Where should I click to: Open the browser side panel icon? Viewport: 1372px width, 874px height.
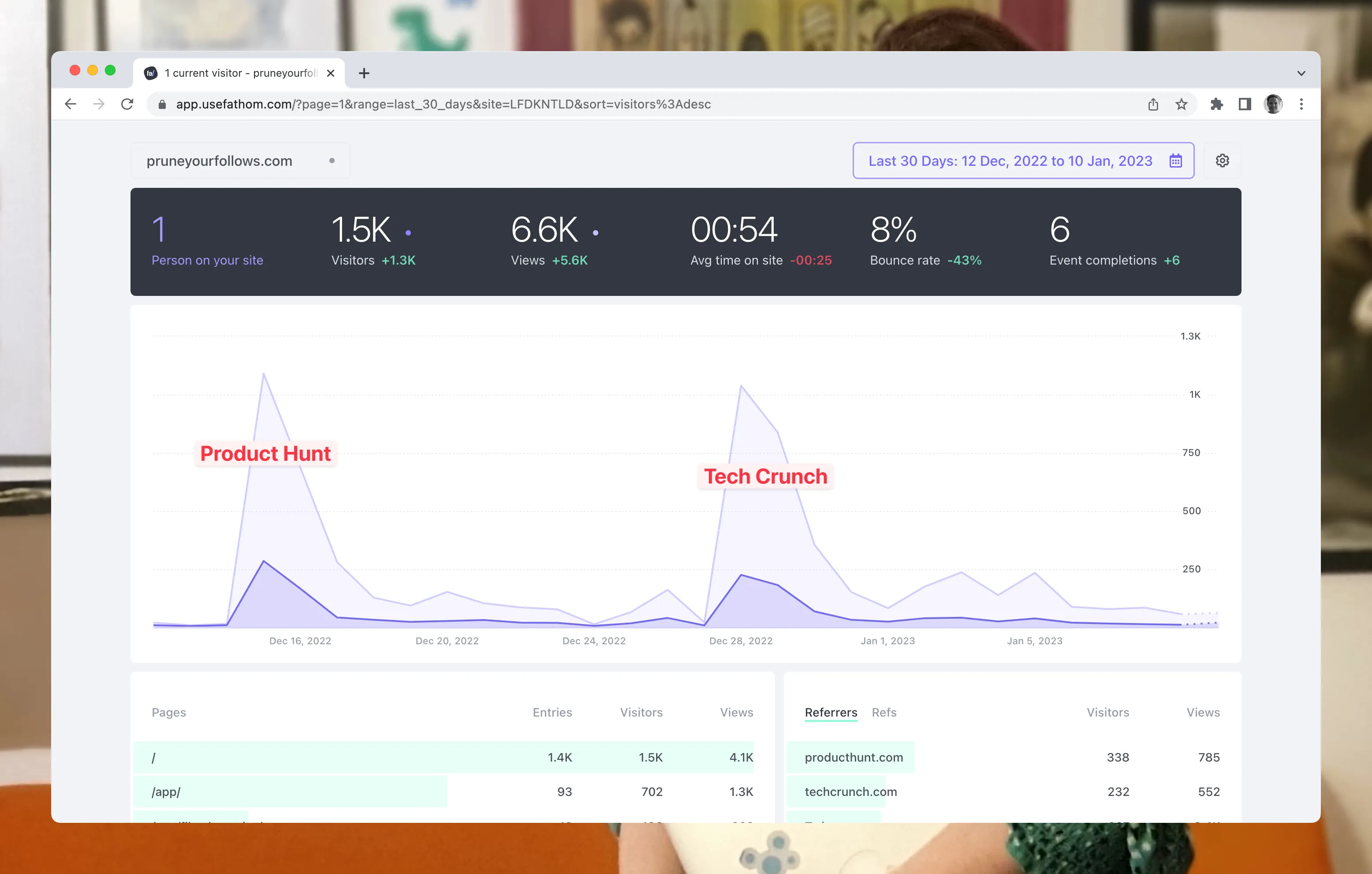pos(1245,104)
